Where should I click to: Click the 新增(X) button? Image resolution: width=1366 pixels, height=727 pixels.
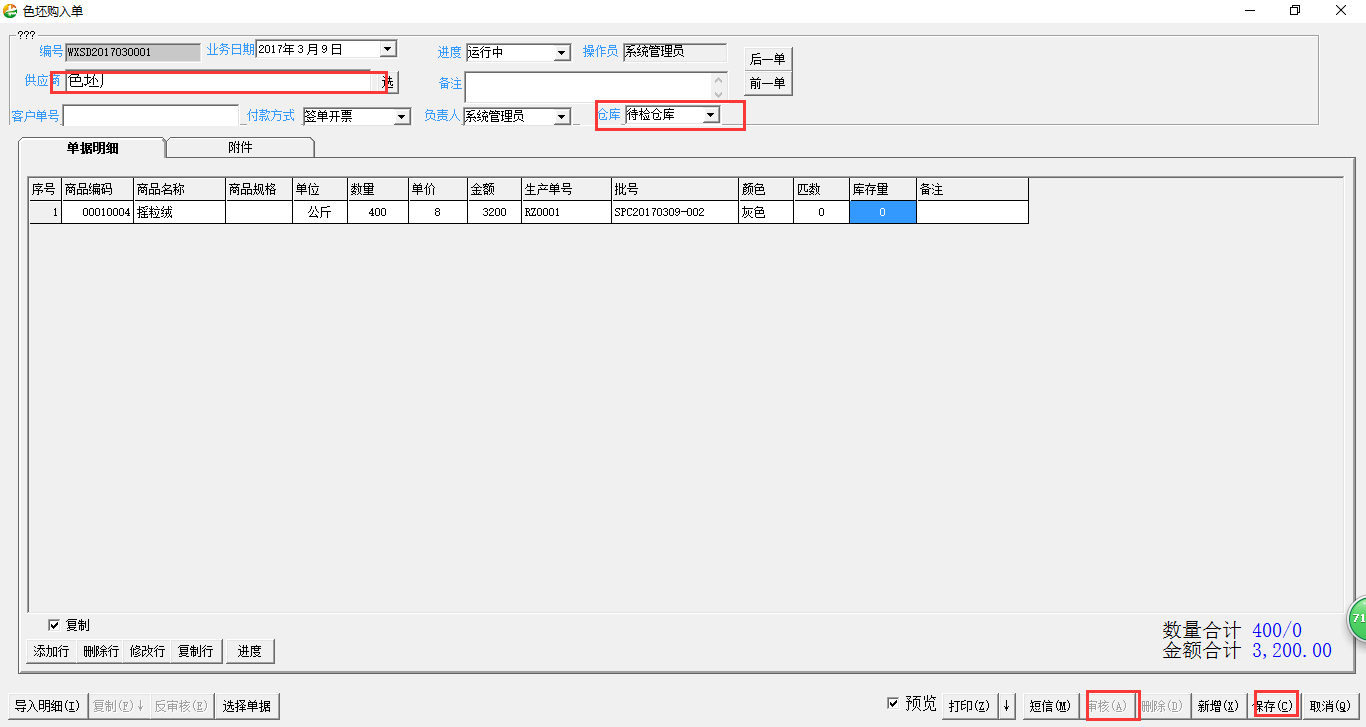click(1218, 706)
